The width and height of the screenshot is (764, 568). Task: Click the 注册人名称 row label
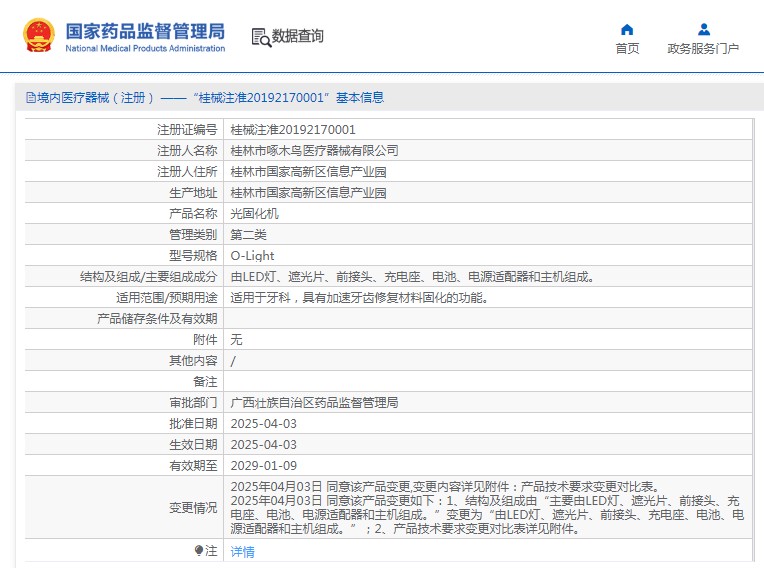187,151
